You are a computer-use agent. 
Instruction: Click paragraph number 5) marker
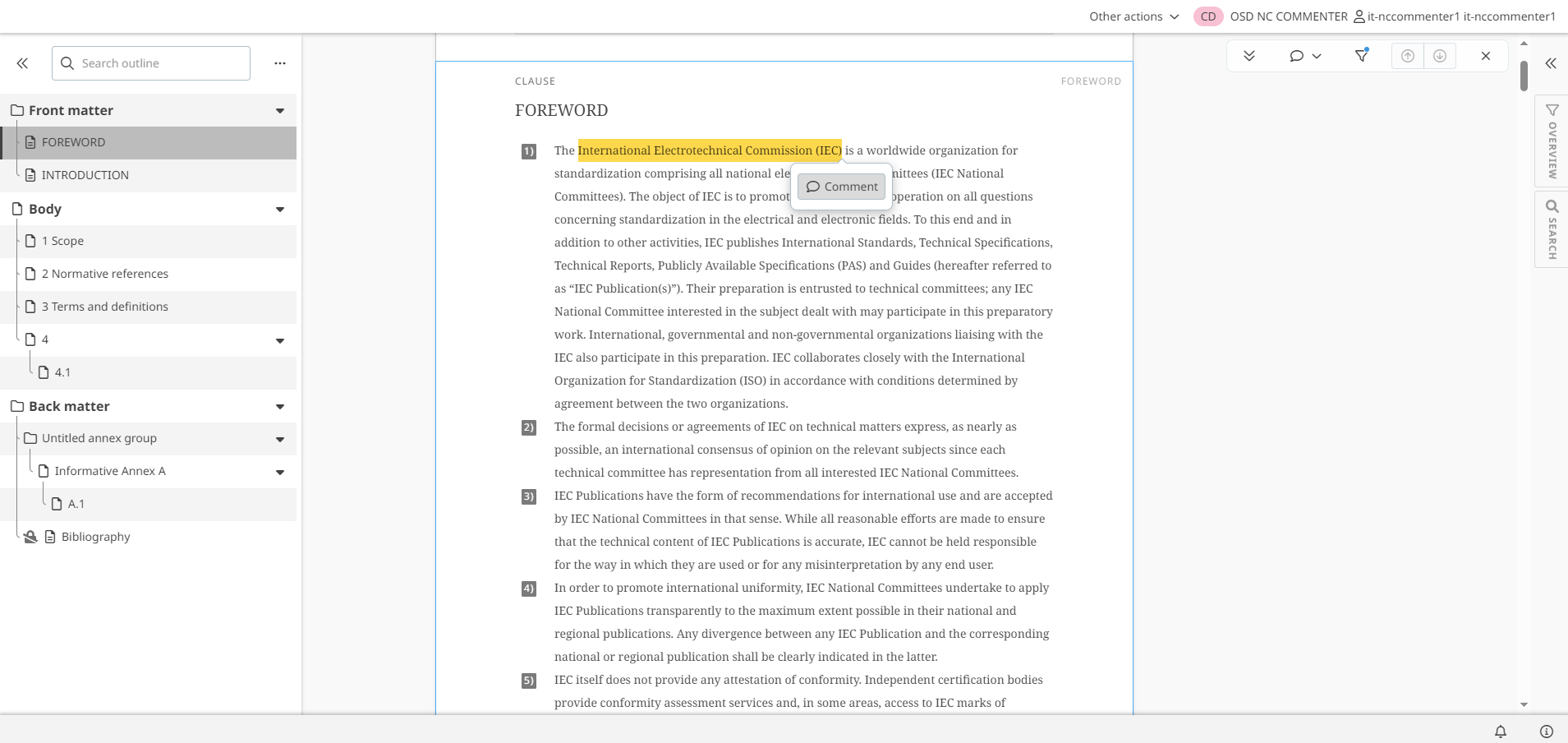coord(529,681)
